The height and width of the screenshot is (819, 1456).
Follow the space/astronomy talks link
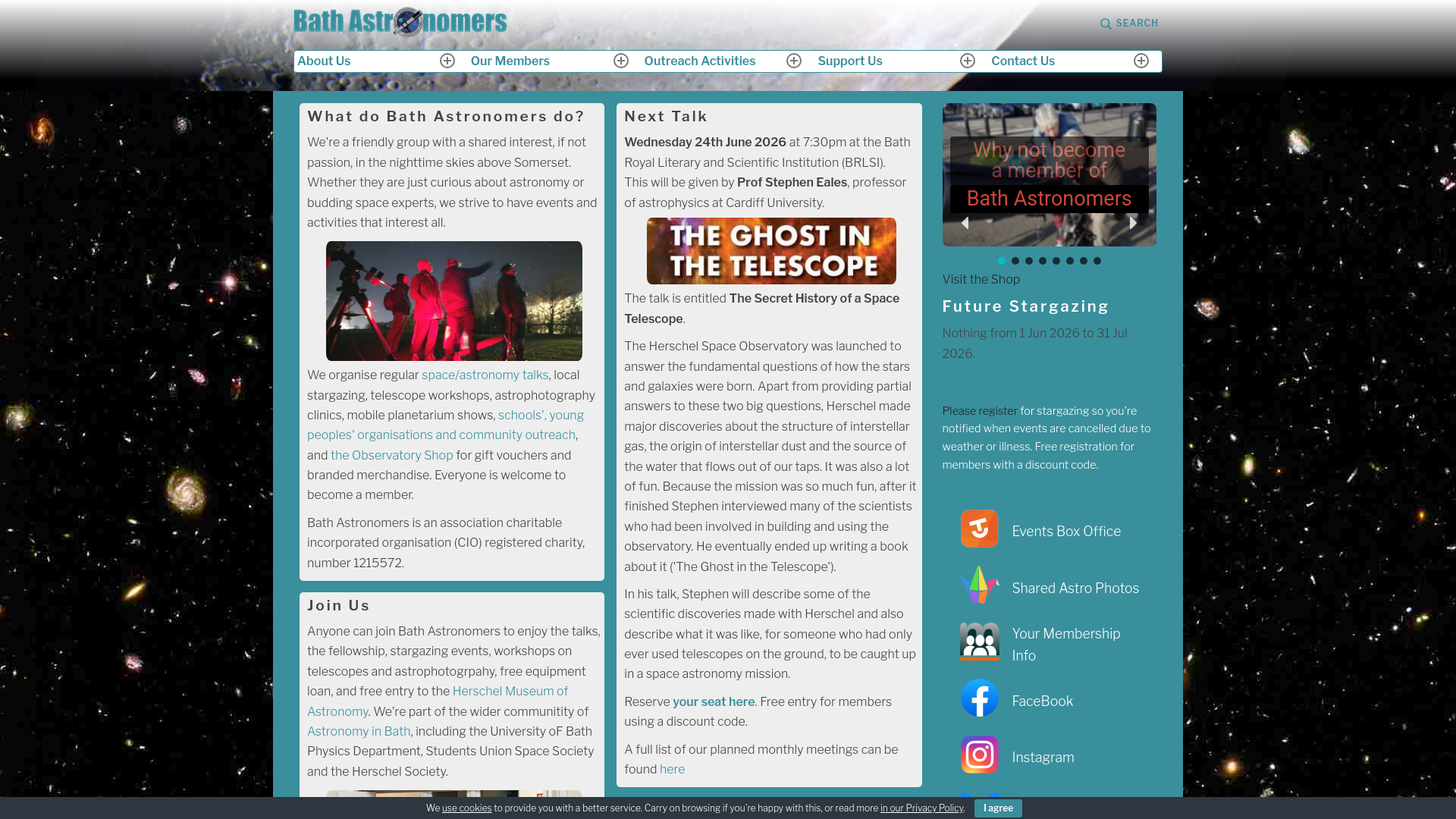click(485, 375)
